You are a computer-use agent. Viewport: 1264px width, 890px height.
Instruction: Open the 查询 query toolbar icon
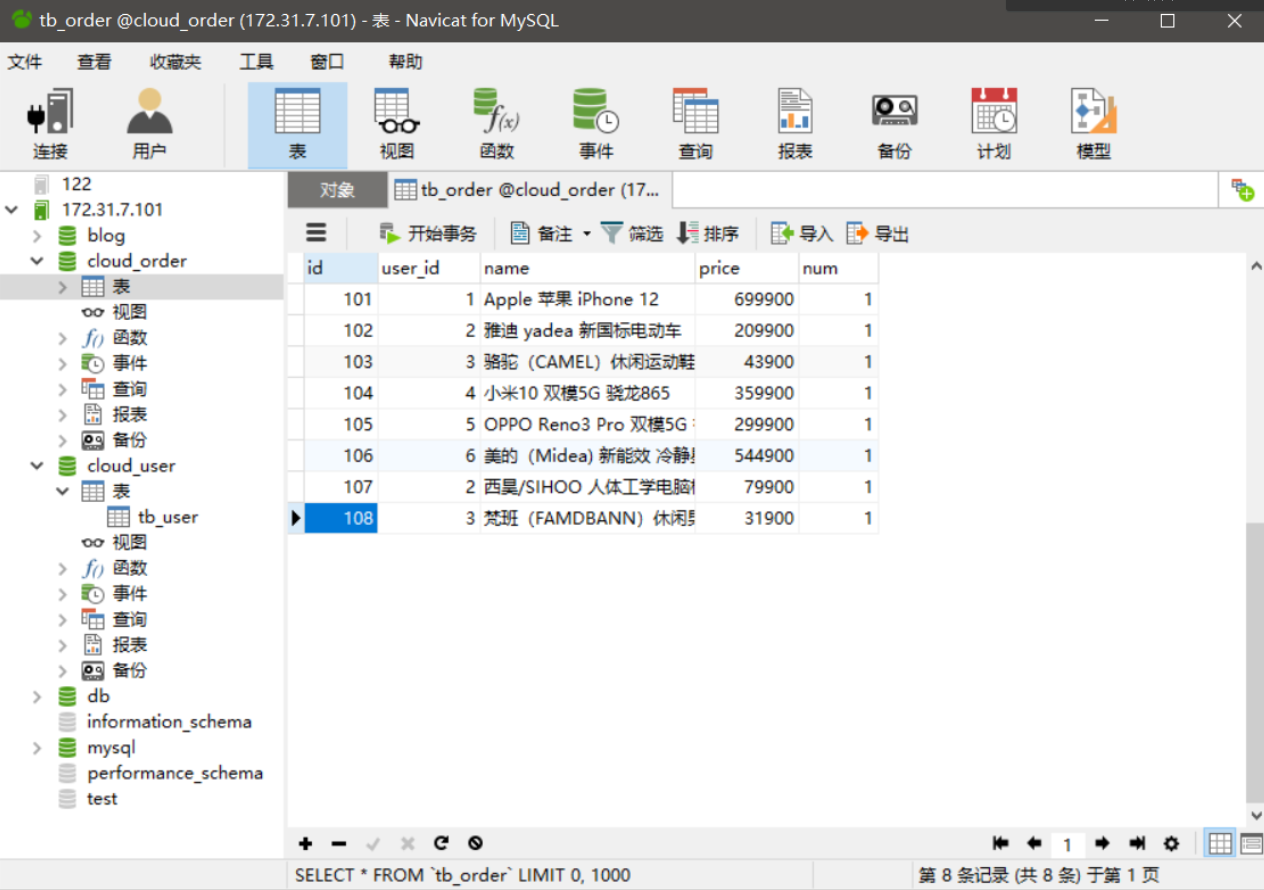(x=696, y=125)
